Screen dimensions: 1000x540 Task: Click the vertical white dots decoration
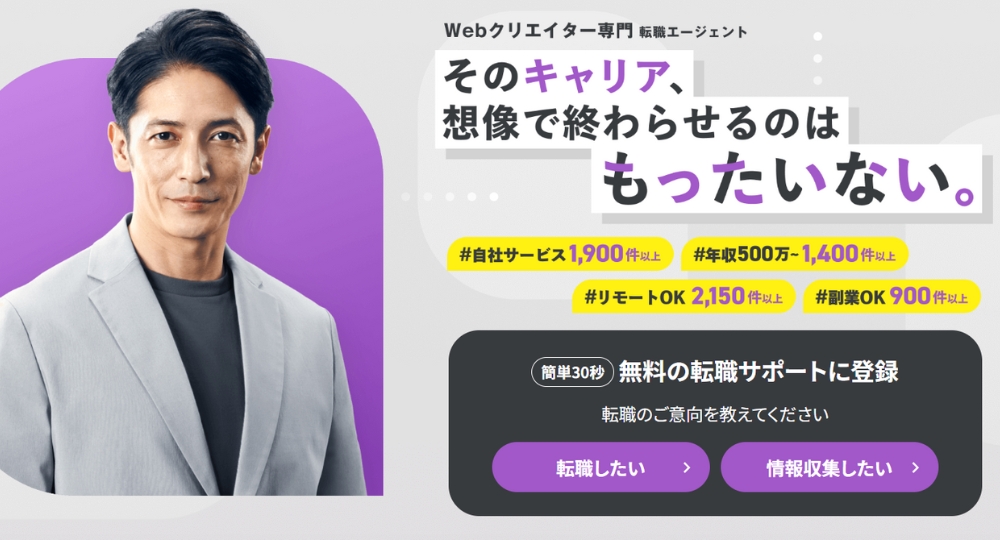[x=818, y=59]
